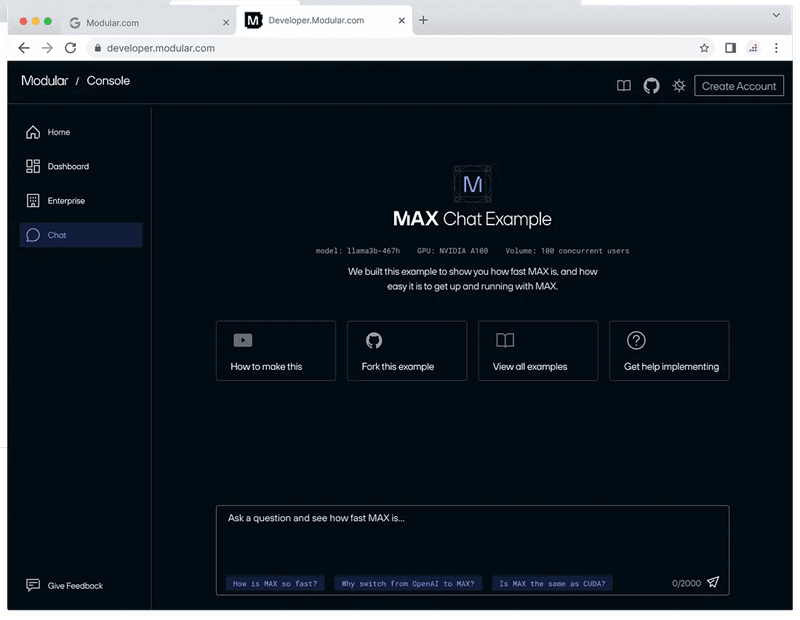Go back in browser history
The height and width of the screenshot is (620, 800).
coord(24,48)
